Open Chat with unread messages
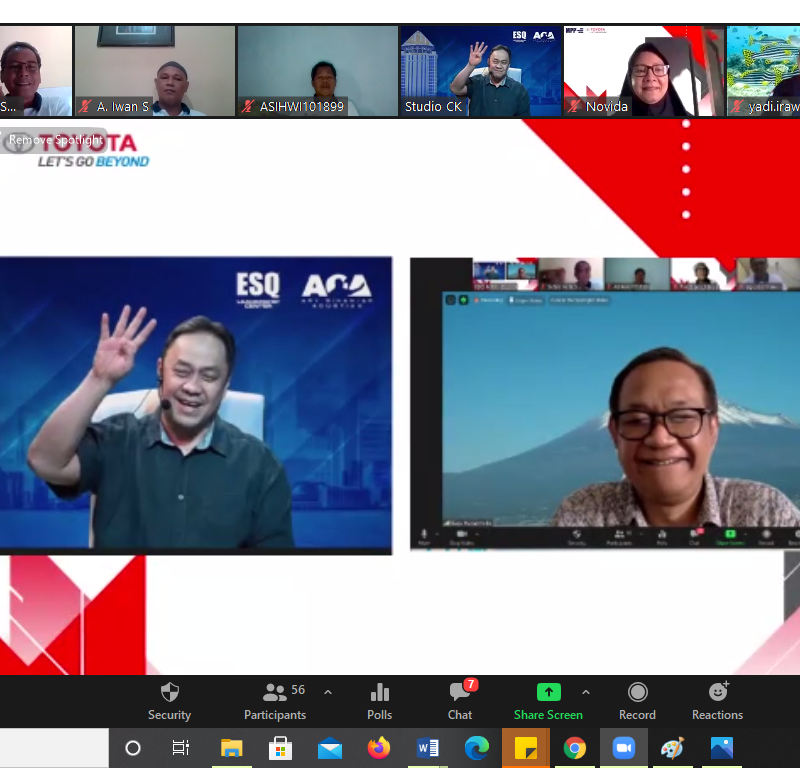The image size is (800, 768). (x=460, y=700)
